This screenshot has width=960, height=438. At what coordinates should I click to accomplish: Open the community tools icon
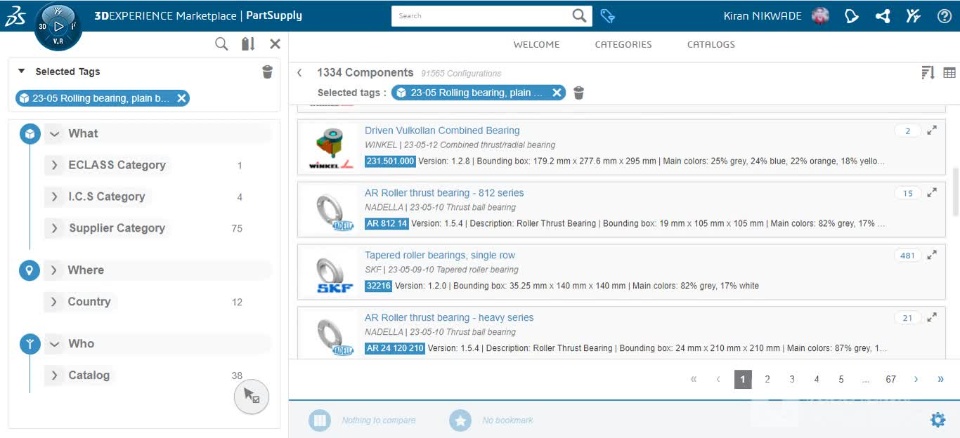(913, 17)
